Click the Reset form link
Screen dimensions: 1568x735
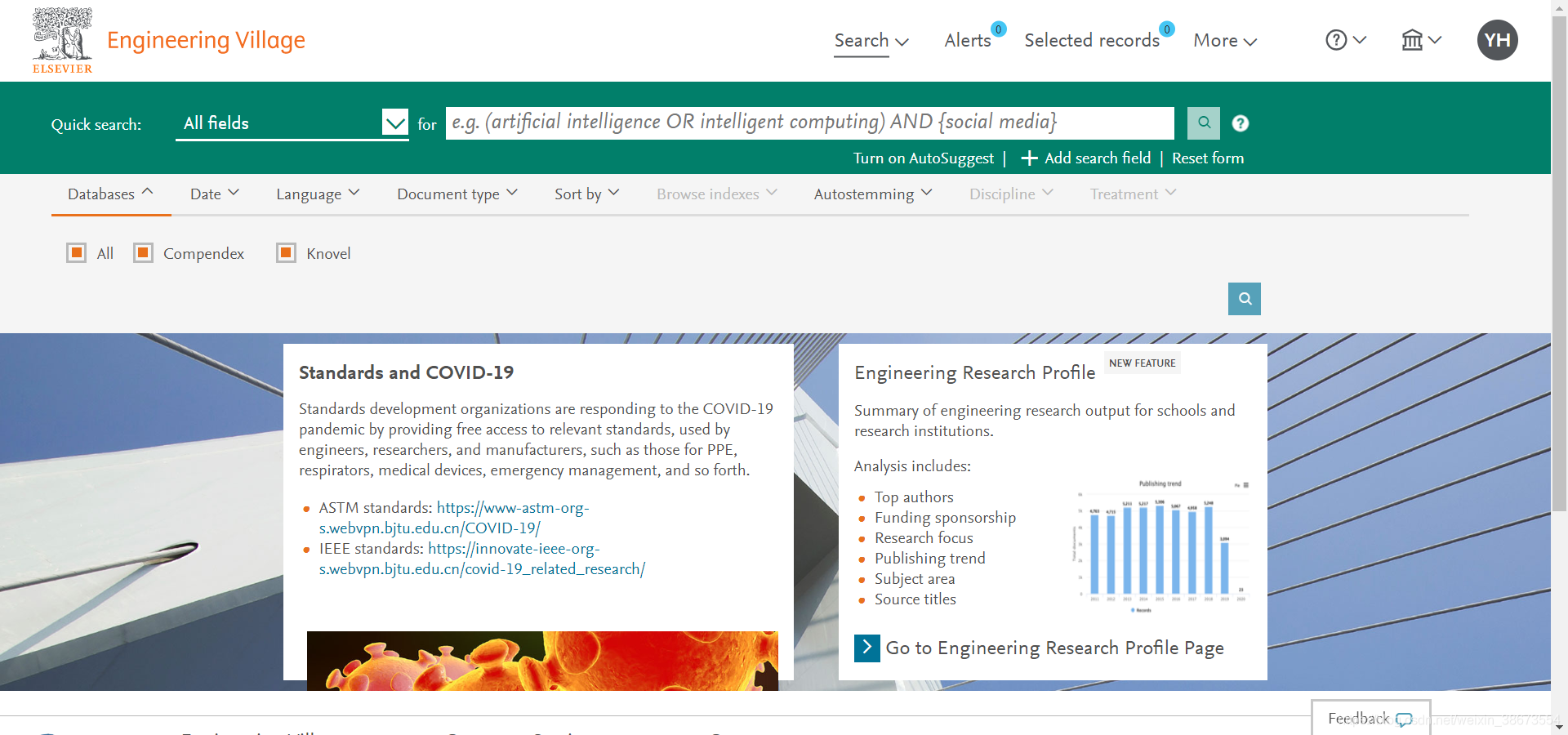[1208, 158]
